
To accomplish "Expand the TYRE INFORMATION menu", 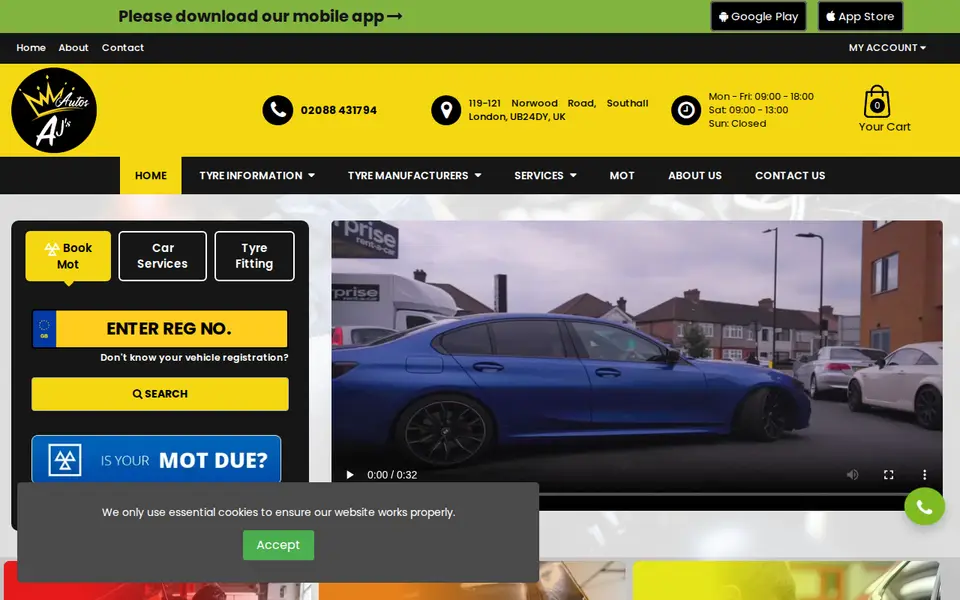I will coord(257,176).
